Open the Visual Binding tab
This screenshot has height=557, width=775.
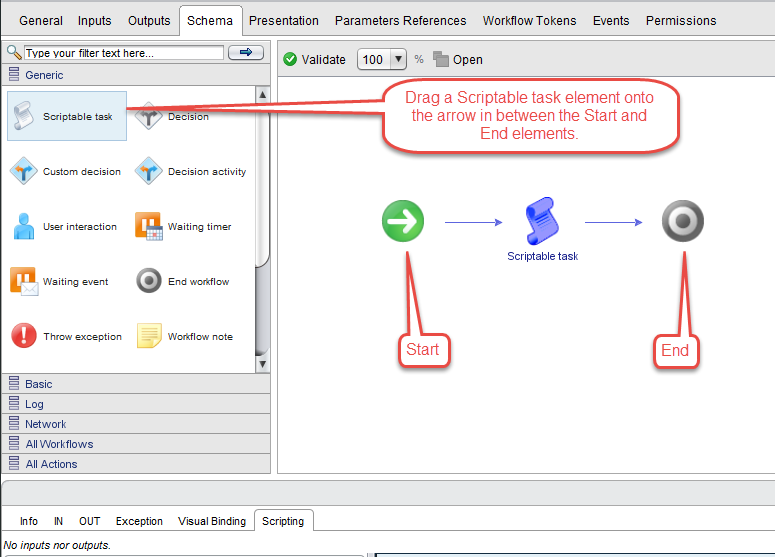point(211,521)
